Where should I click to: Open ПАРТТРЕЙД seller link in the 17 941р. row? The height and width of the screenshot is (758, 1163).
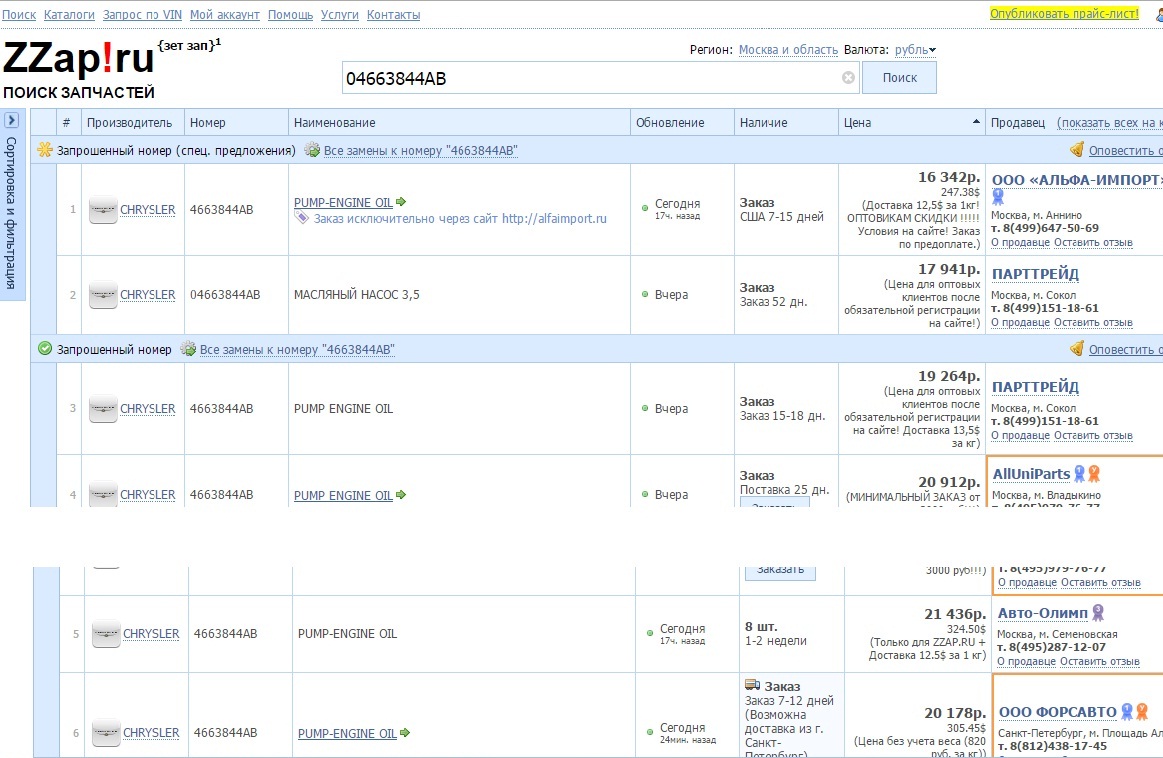tap(1035, 274)
